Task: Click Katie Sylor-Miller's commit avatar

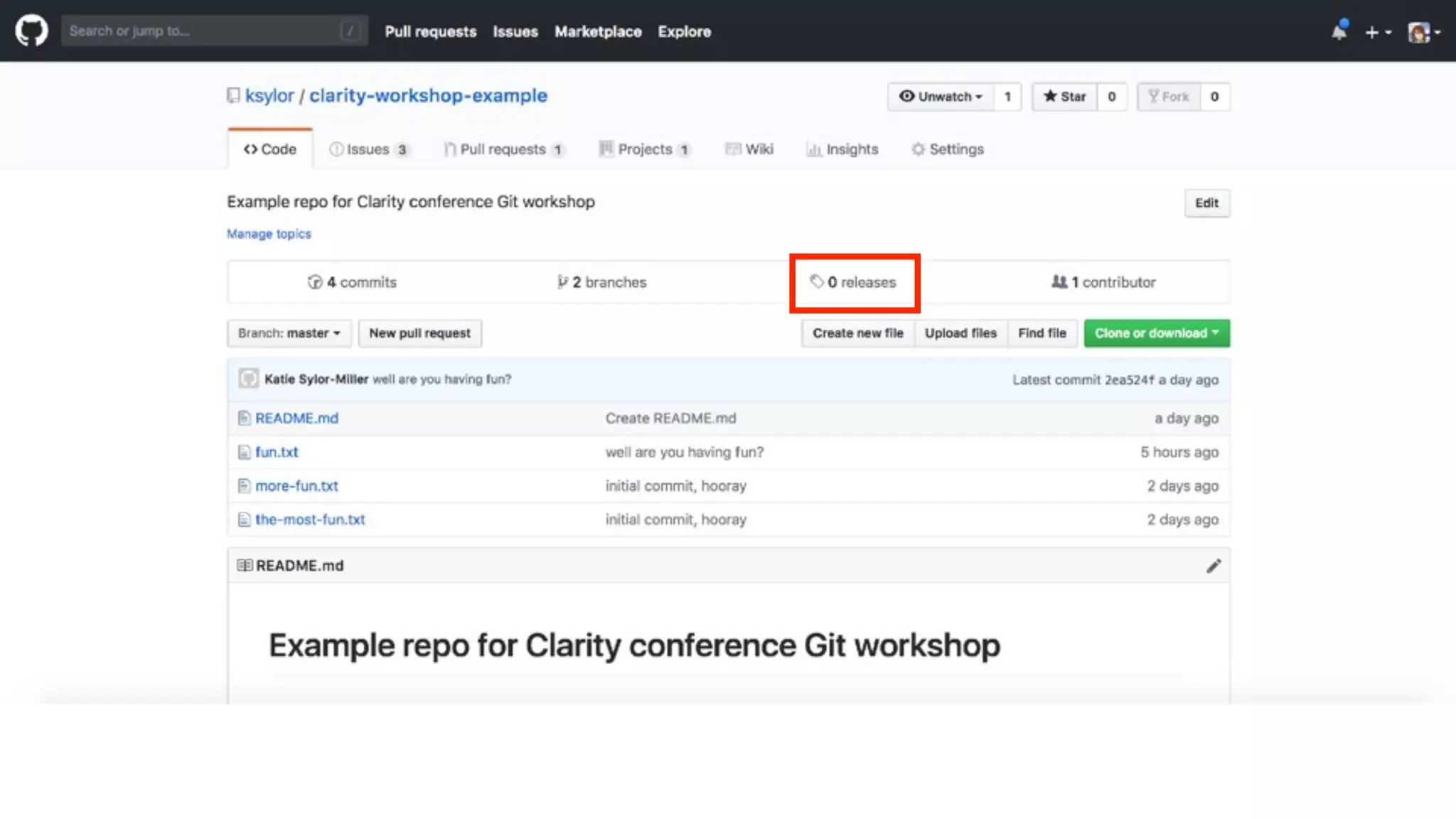Action: click(248, 379)
